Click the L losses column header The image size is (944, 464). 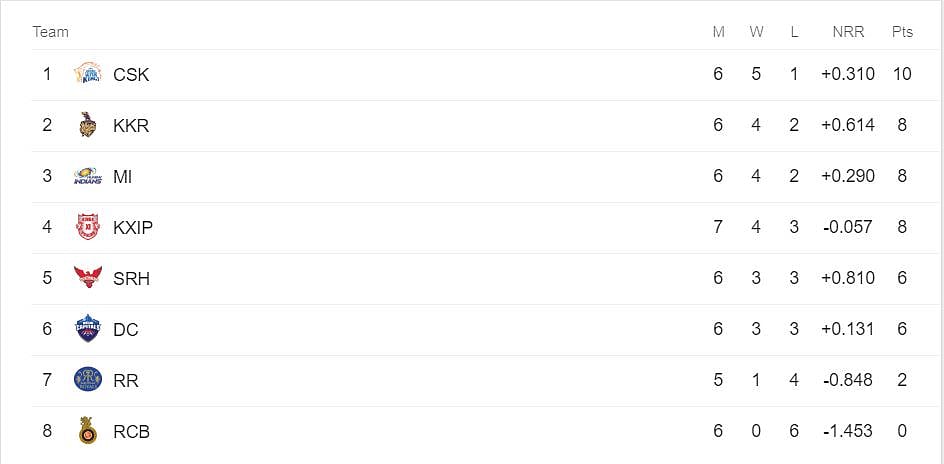point(794,32)
